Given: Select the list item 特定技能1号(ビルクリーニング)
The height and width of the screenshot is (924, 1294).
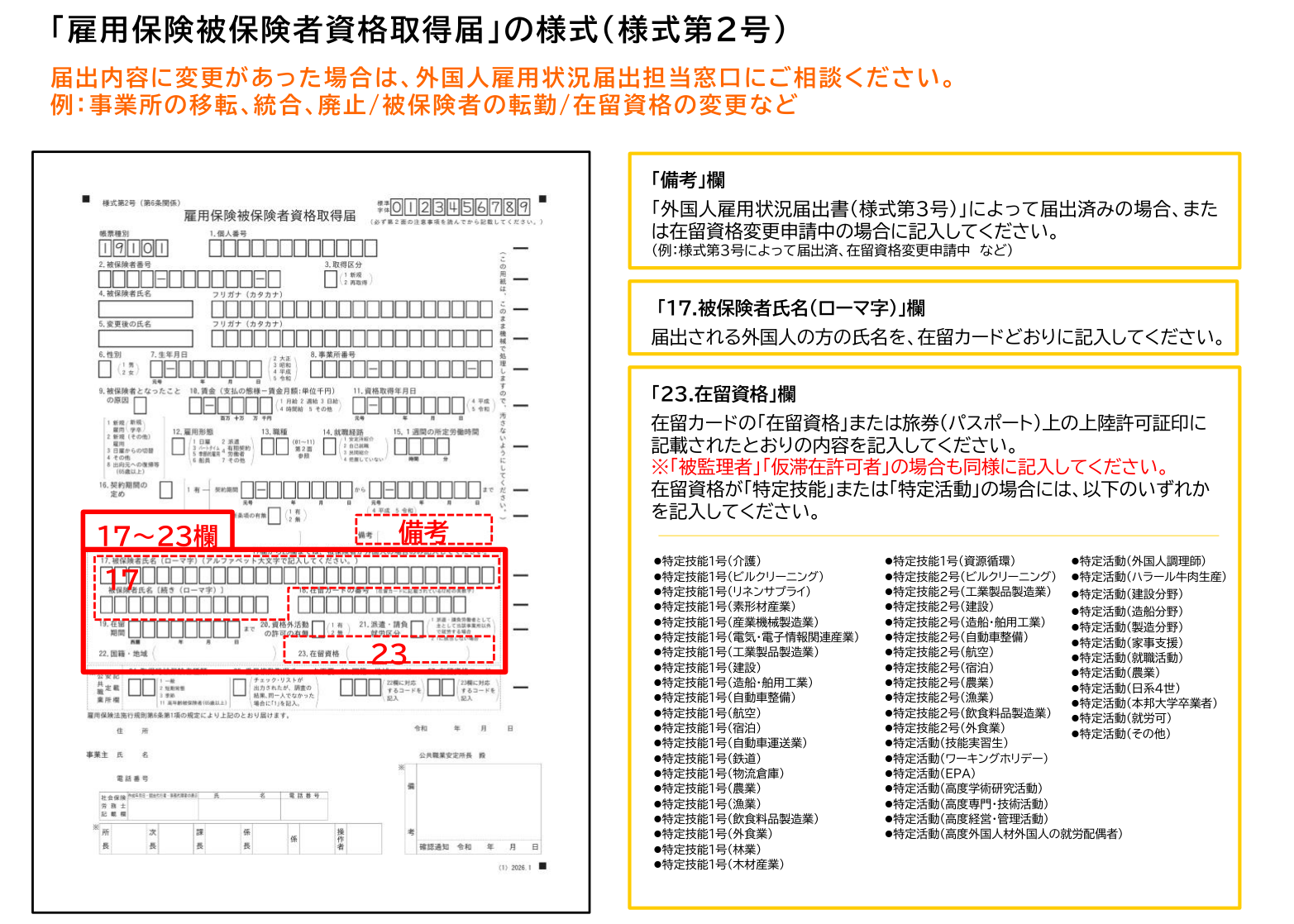Looking at the screenshot, I should tap(739, 576).
